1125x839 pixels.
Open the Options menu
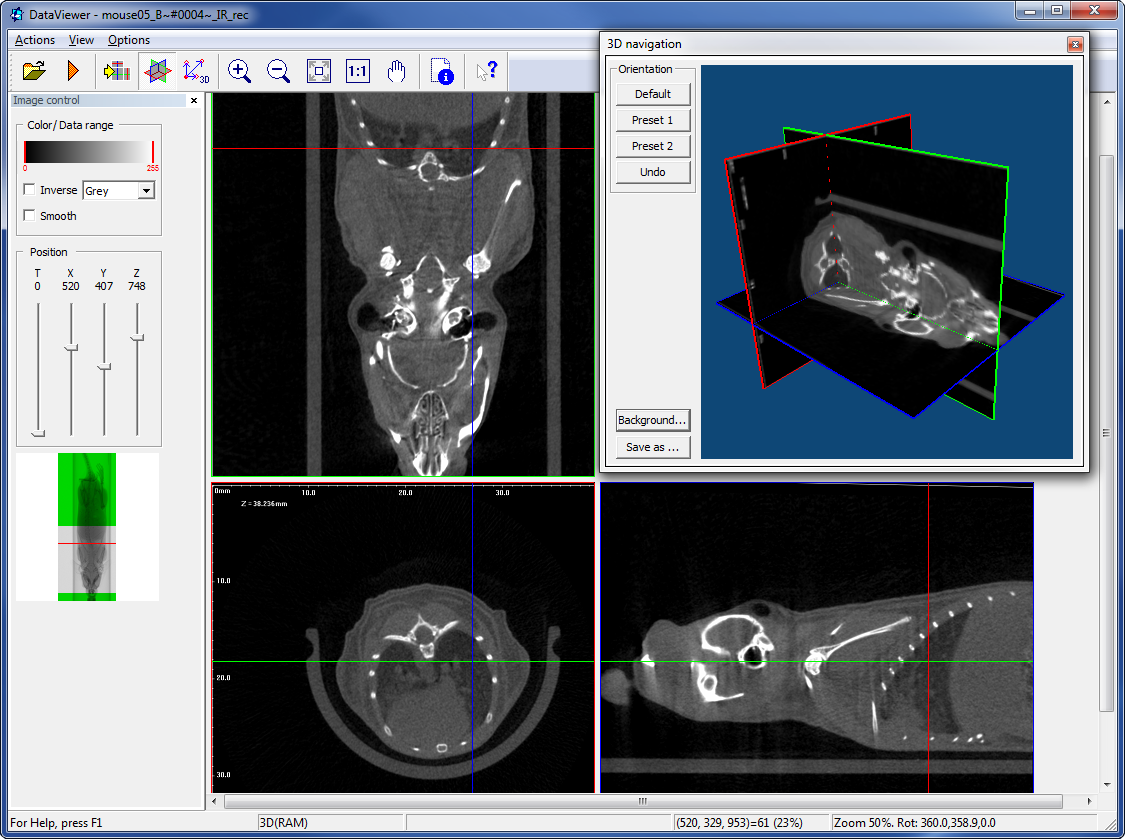pos(129,40)
